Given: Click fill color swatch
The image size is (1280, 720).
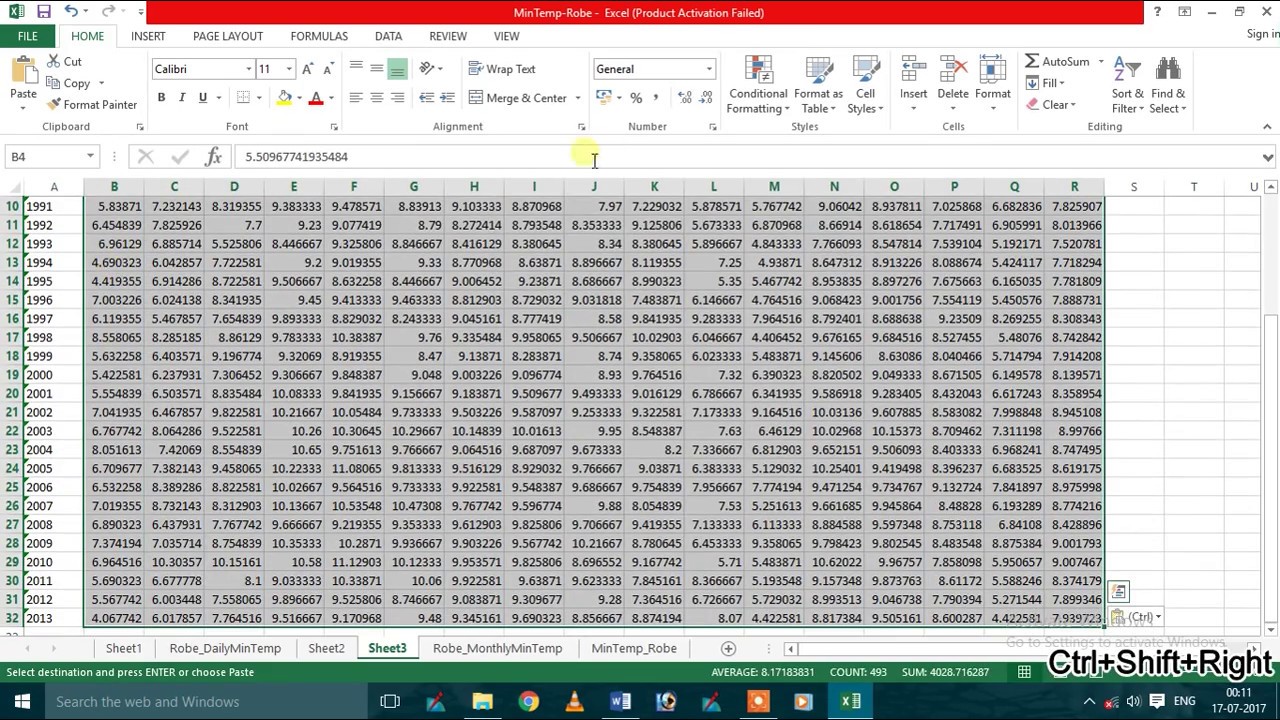Looking at the screenshot, I should coord(284,98).
